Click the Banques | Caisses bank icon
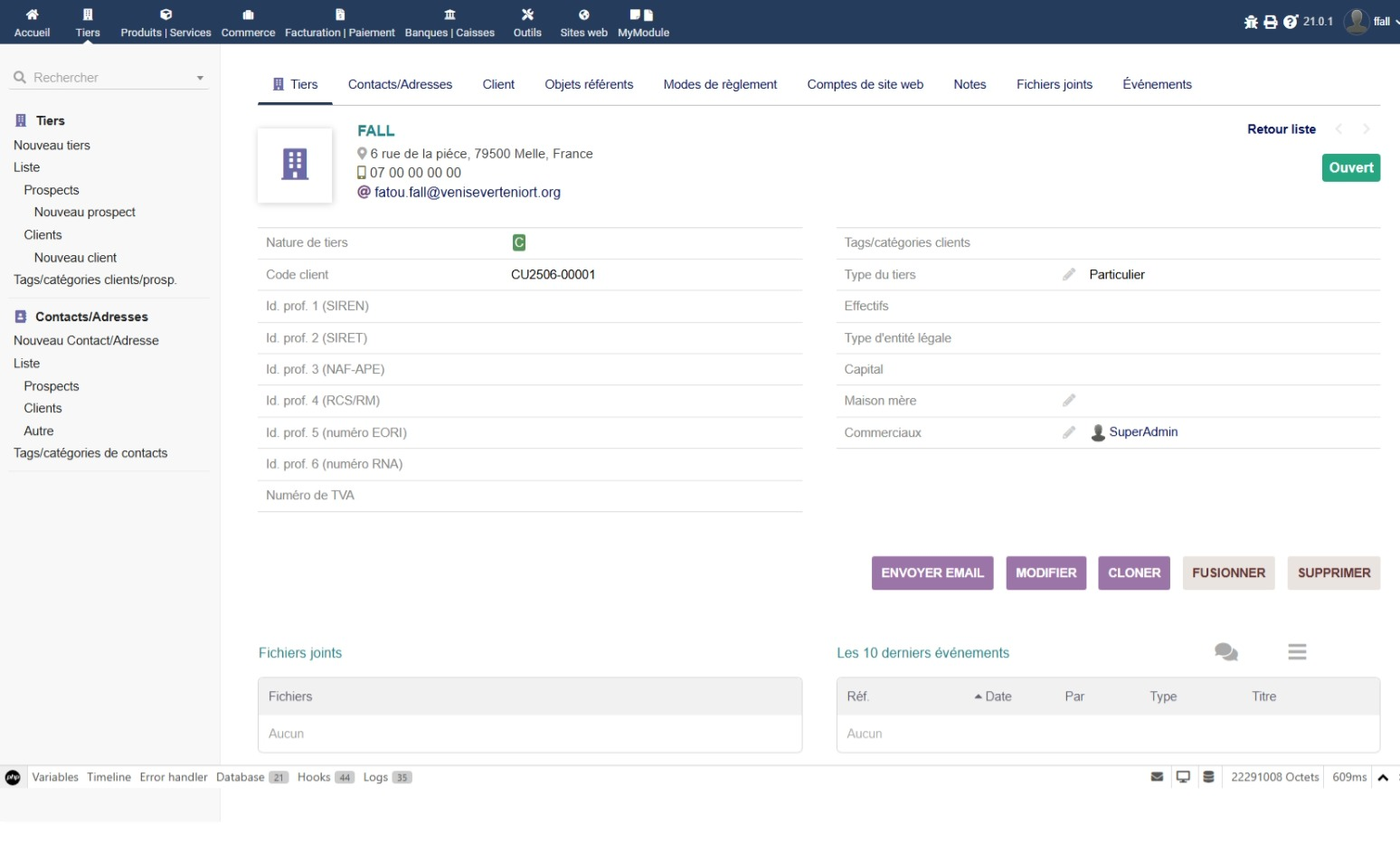The image size is (1400, 843). (449, 14)
